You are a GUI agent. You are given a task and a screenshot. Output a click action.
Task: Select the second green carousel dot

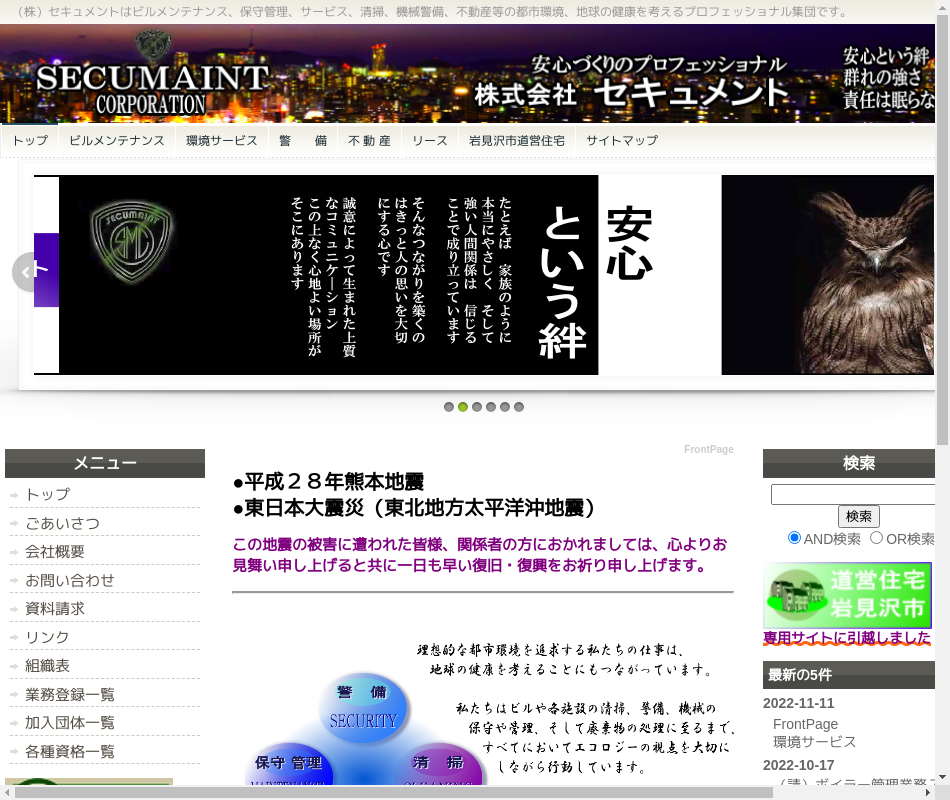(463, 407)
